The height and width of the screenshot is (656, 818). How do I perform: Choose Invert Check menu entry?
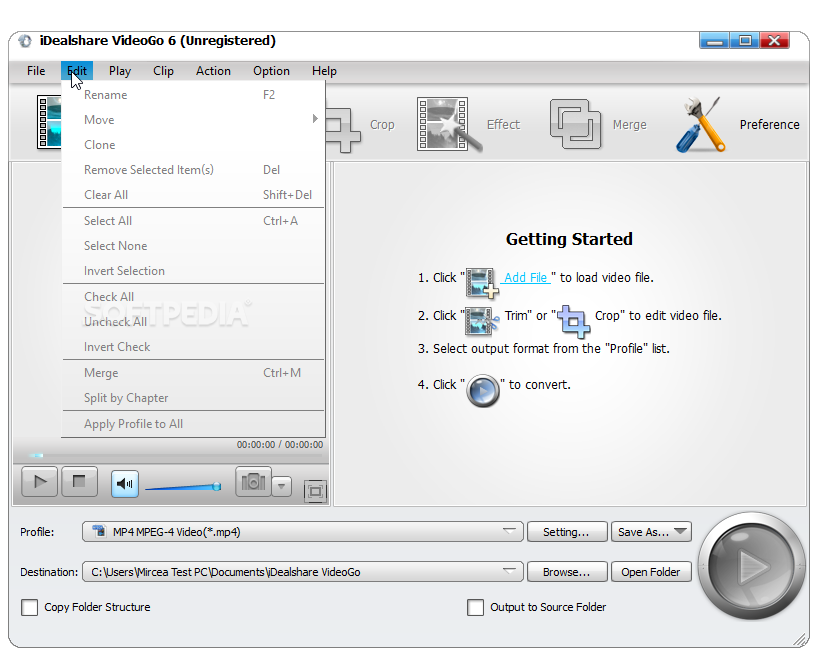tap(194, 347)
